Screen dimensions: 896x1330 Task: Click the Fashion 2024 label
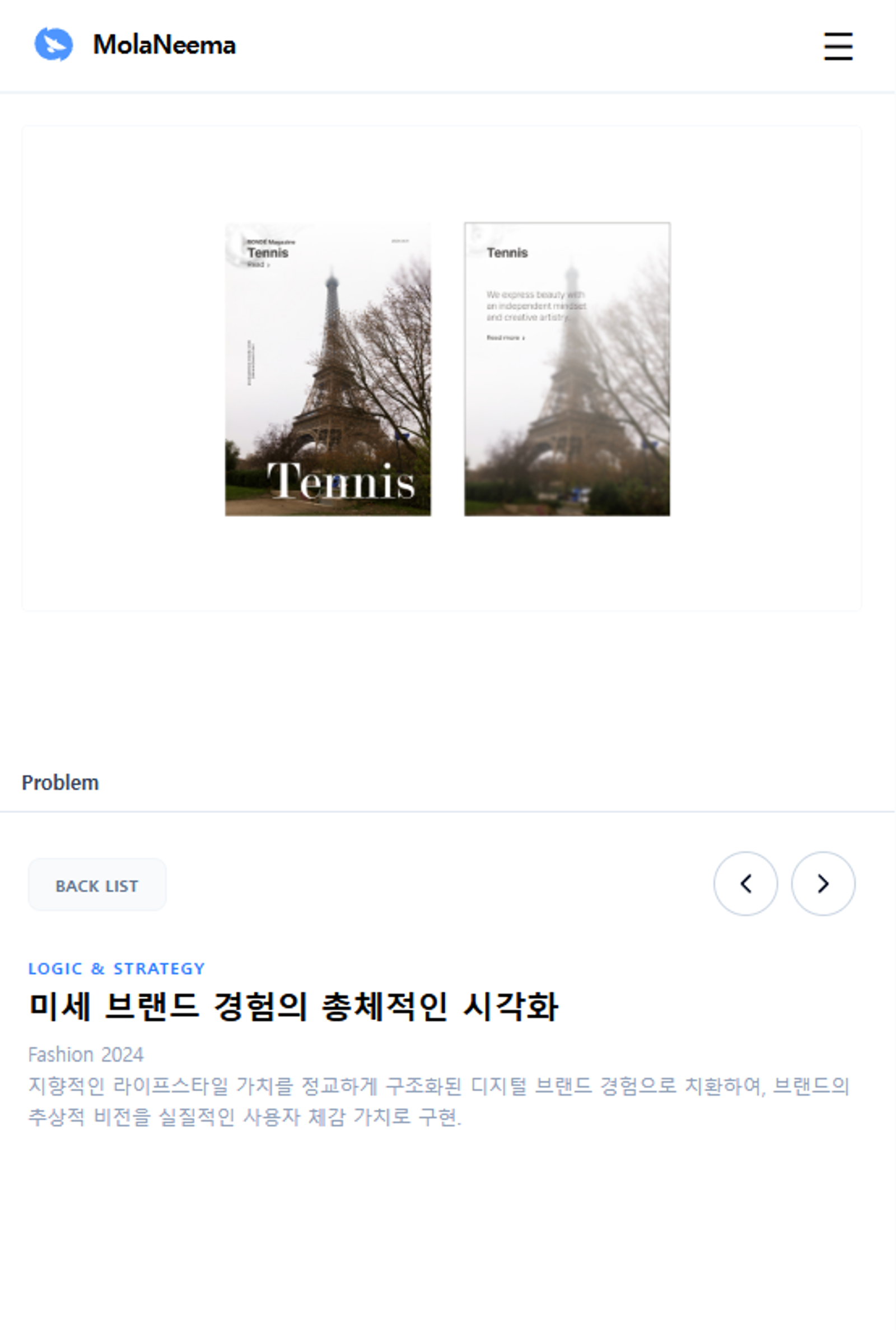86,1054
